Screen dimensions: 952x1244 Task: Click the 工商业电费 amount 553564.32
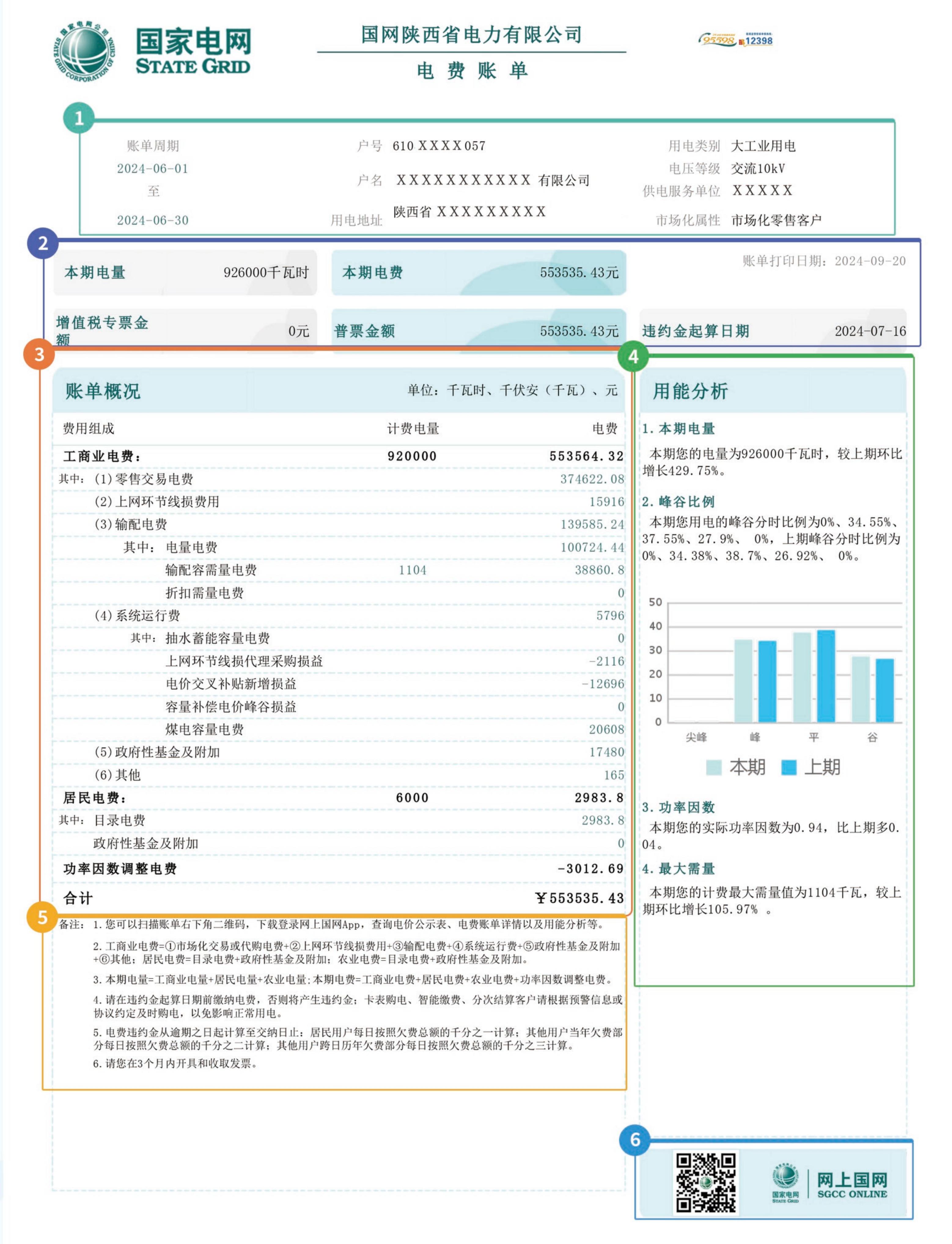click(x=586, y=456)
